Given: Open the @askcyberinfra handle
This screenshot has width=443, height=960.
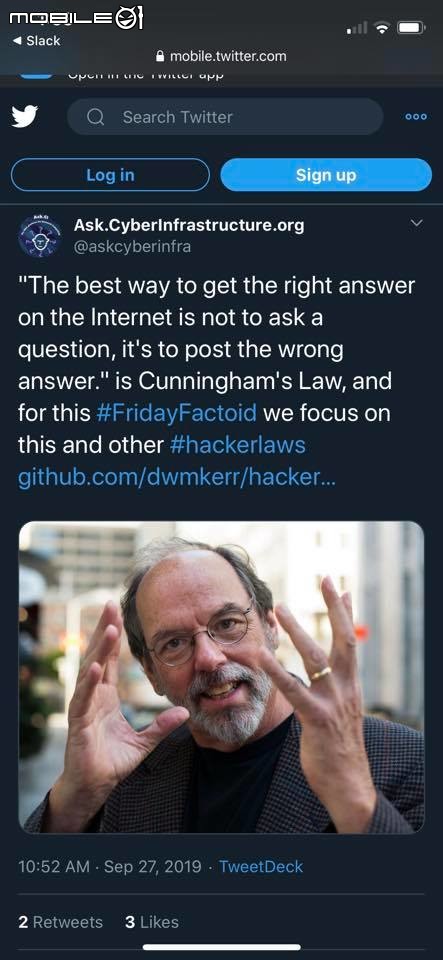Looking at the screenshot, I should (132, 247).
